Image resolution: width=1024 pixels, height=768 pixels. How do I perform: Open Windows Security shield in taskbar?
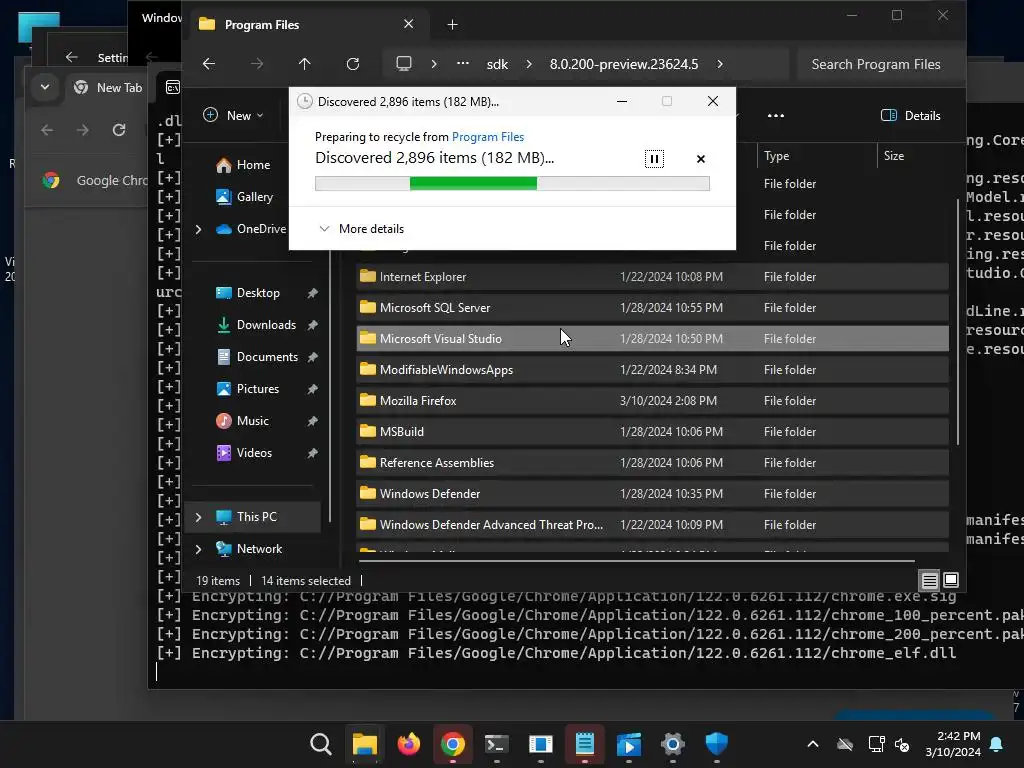tap(716, 744)
